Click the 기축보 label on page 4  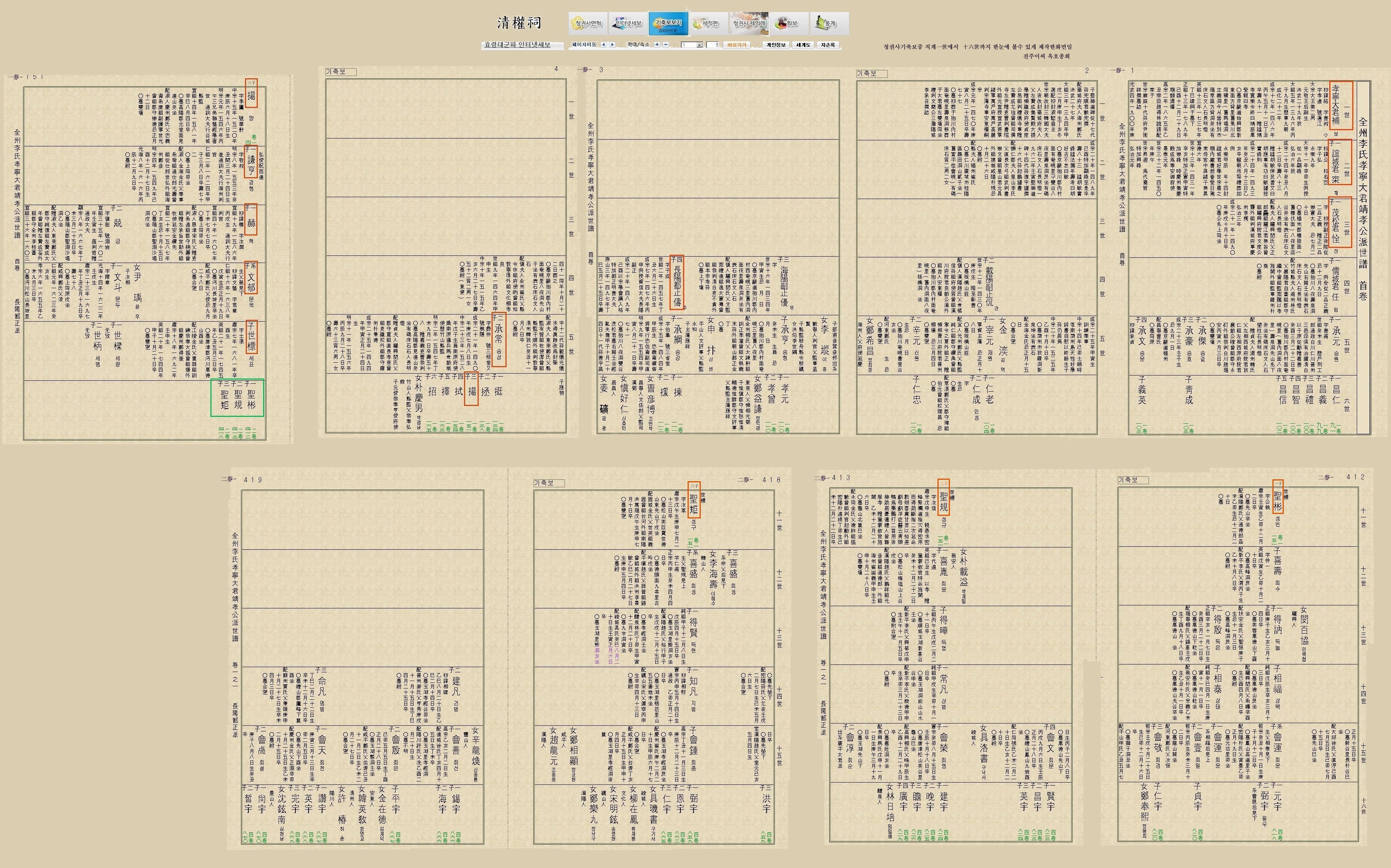click(x=341, y=72)
